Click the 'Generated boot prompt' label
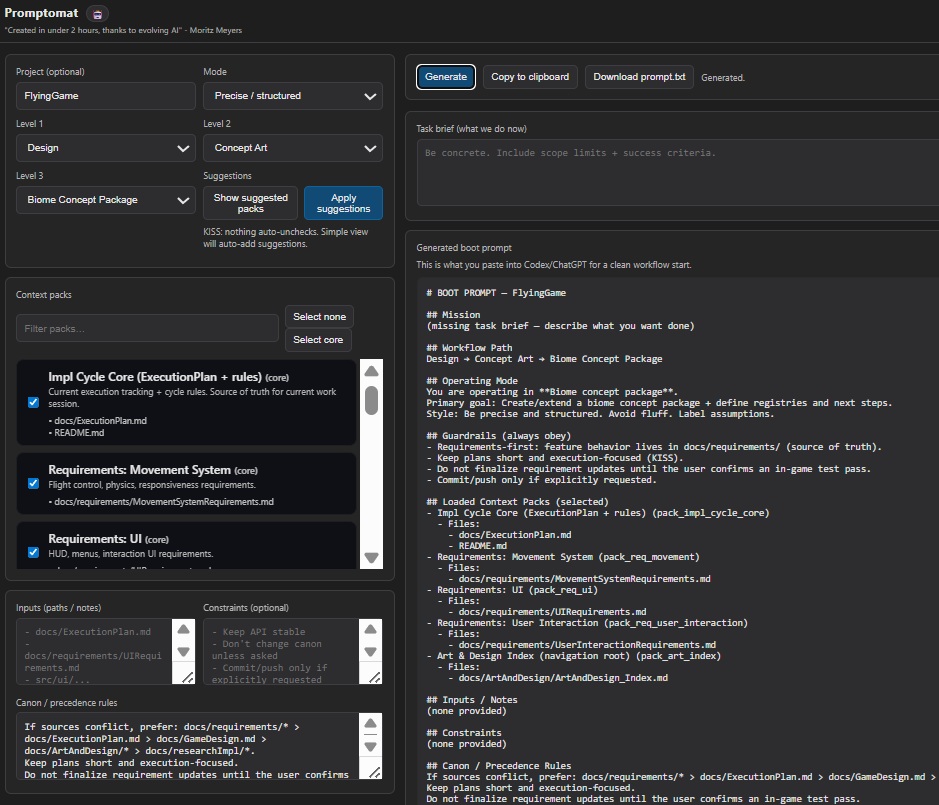 click(x=464, y=248)
